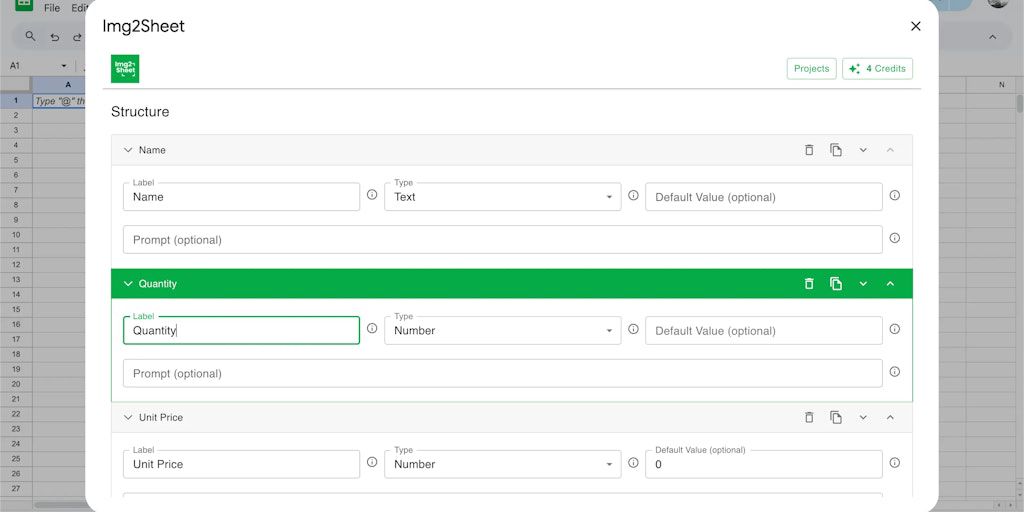The width and height of the screenshot is (1024, 512).
Task: Delete the Unit Price field
Action: tap(809, 418)
